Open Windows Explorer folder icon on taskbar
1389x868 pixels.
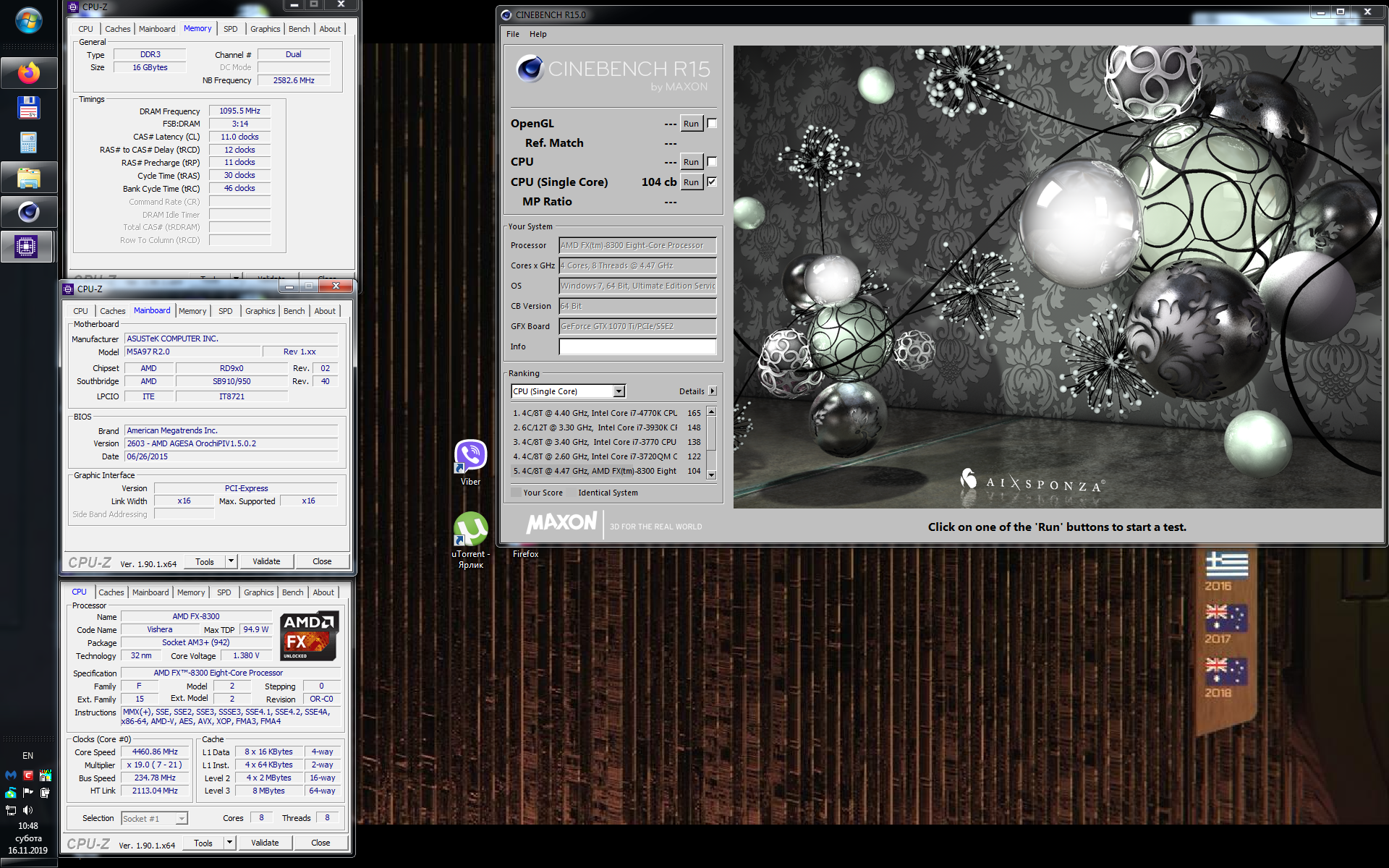click(29, 177)
